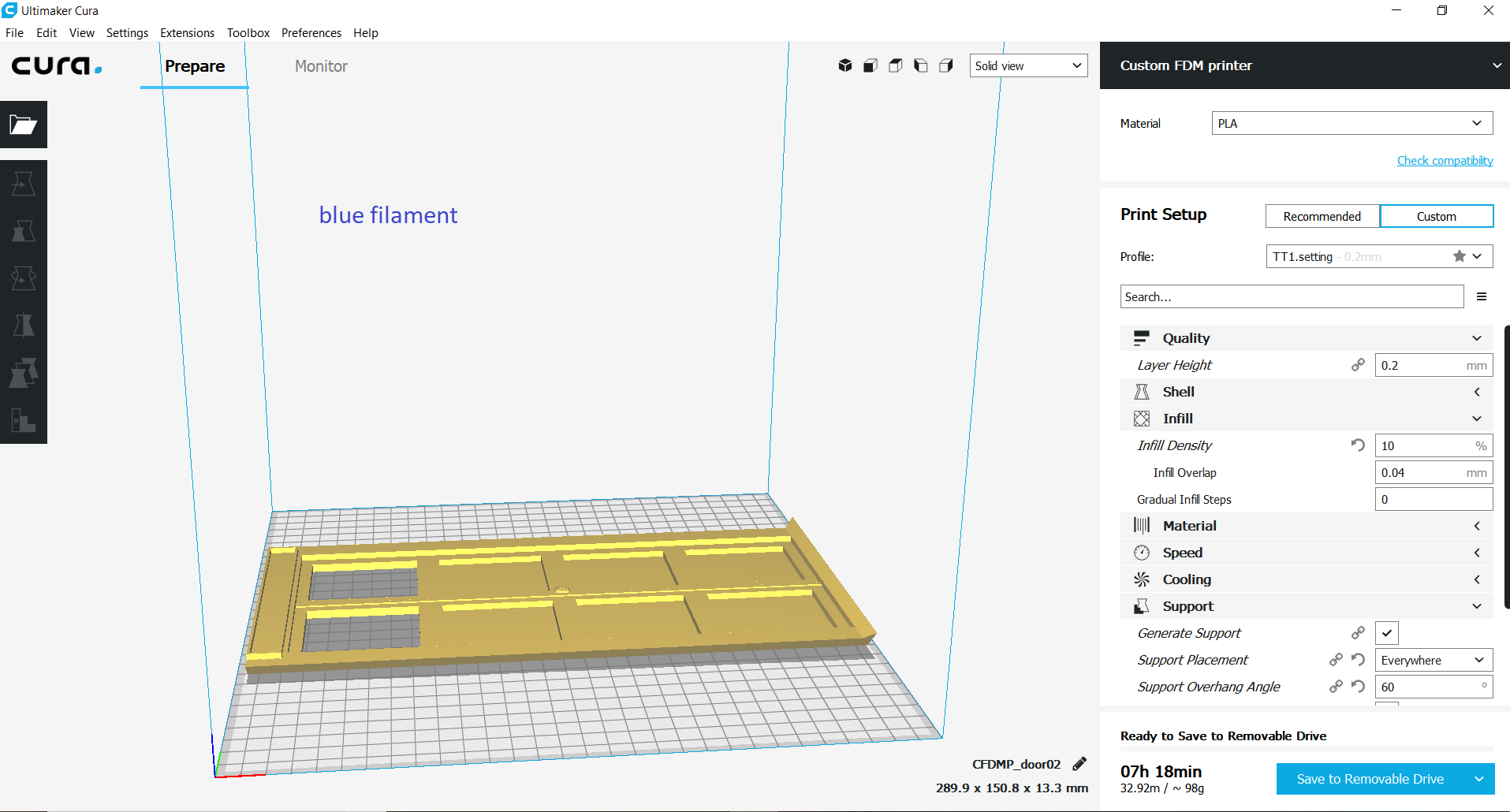Revert Support Placement with the reset arrow

pyautogui.click(x=1358, y=660)
